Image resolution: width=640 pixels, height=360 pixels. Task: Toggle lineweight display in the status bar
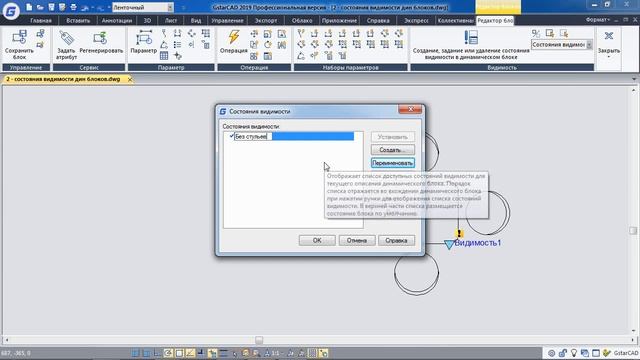tap(224, 353)
